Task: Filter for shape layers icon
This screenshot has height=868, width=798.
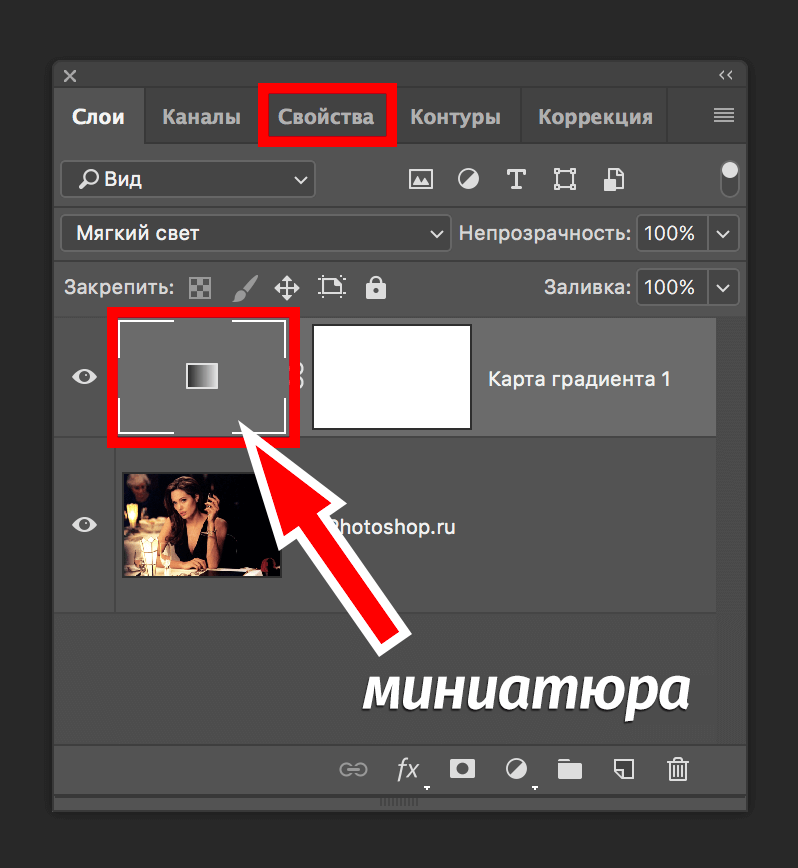Action: [x=564, y=179]
